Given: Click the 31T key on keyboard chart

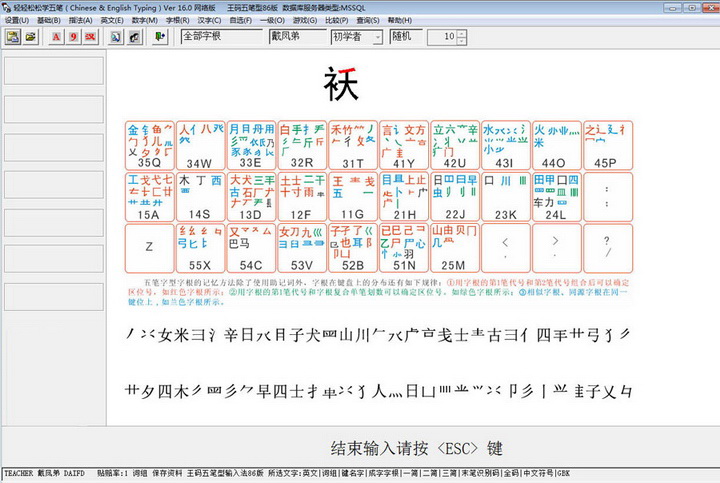Looking at the screenshot, I should point(353,146).
